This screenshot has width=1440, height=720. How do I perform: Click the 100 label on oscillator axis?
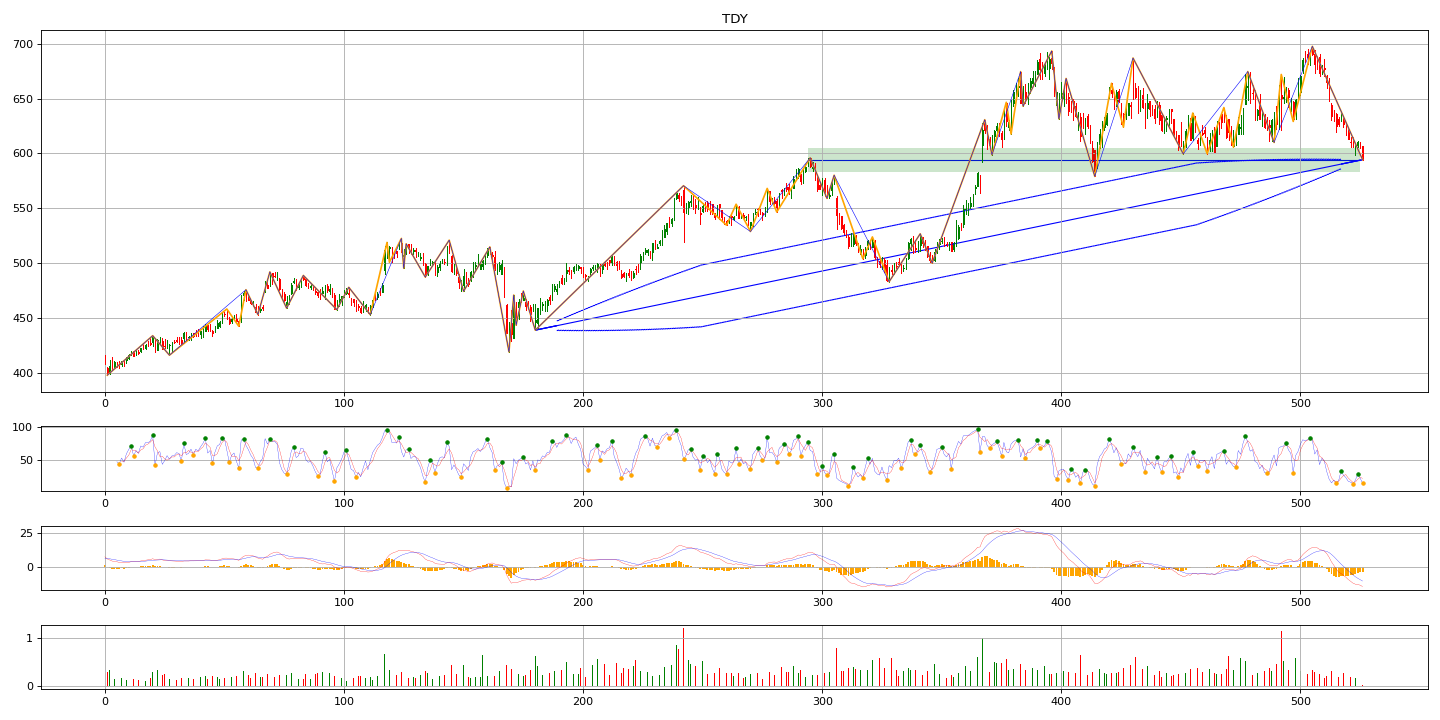[x=24, y=428]
